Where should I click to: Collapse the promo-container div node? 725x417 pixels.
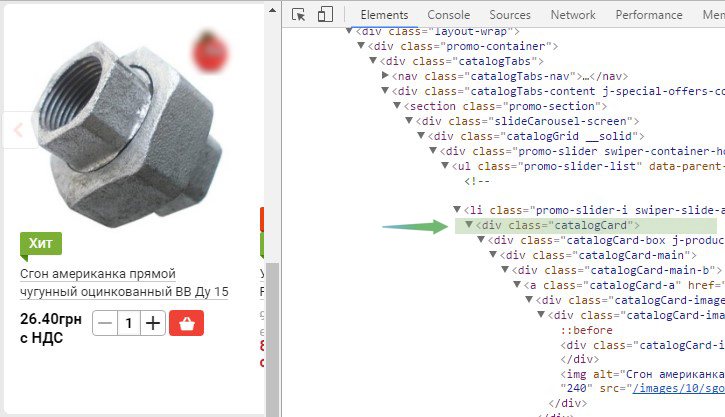tap(361, 46)
